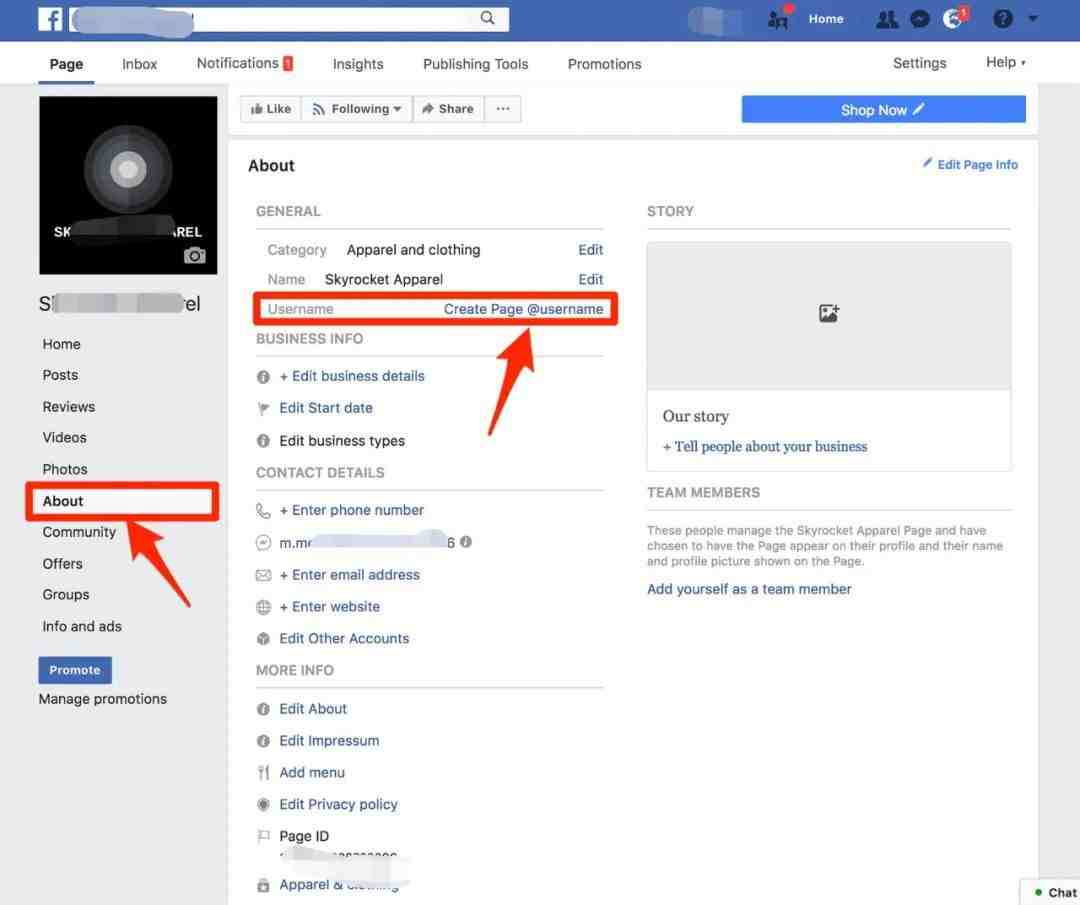Open the globe notifications icon
The width and height of the screenshot is (1080, 905).
tap(953, 19)
